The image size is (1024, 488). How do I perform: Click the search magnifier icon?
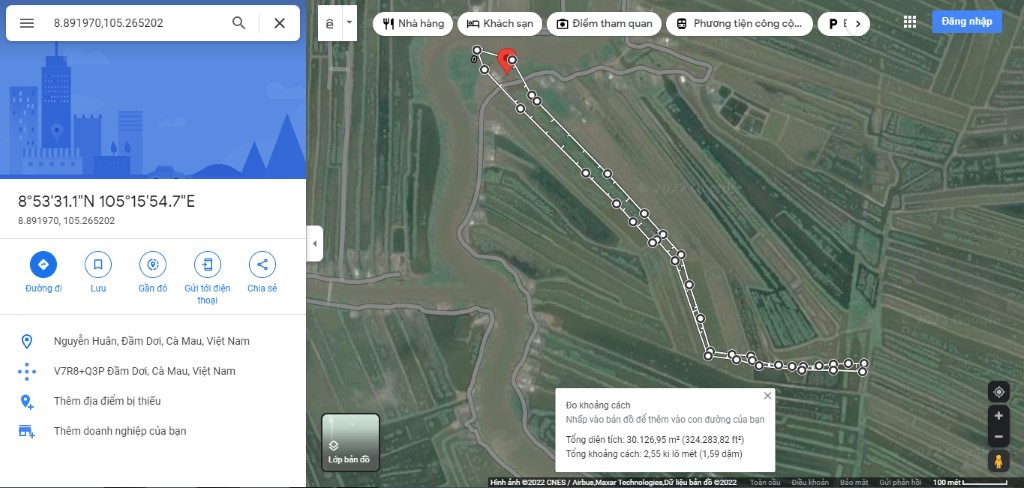[x=238, y=23]
